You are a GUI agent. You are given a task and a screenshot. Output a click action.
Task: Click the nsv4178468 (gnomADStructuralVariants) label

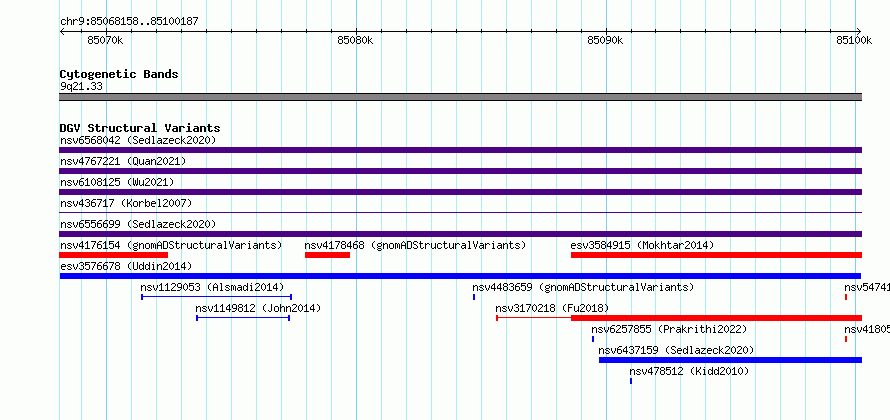(x=415, y=245)
